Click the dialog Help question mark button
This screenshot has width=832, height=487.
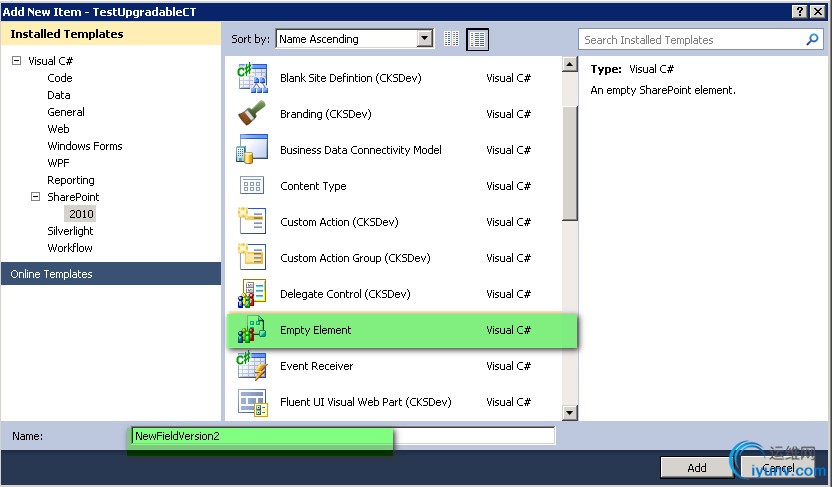coord(800,11)
